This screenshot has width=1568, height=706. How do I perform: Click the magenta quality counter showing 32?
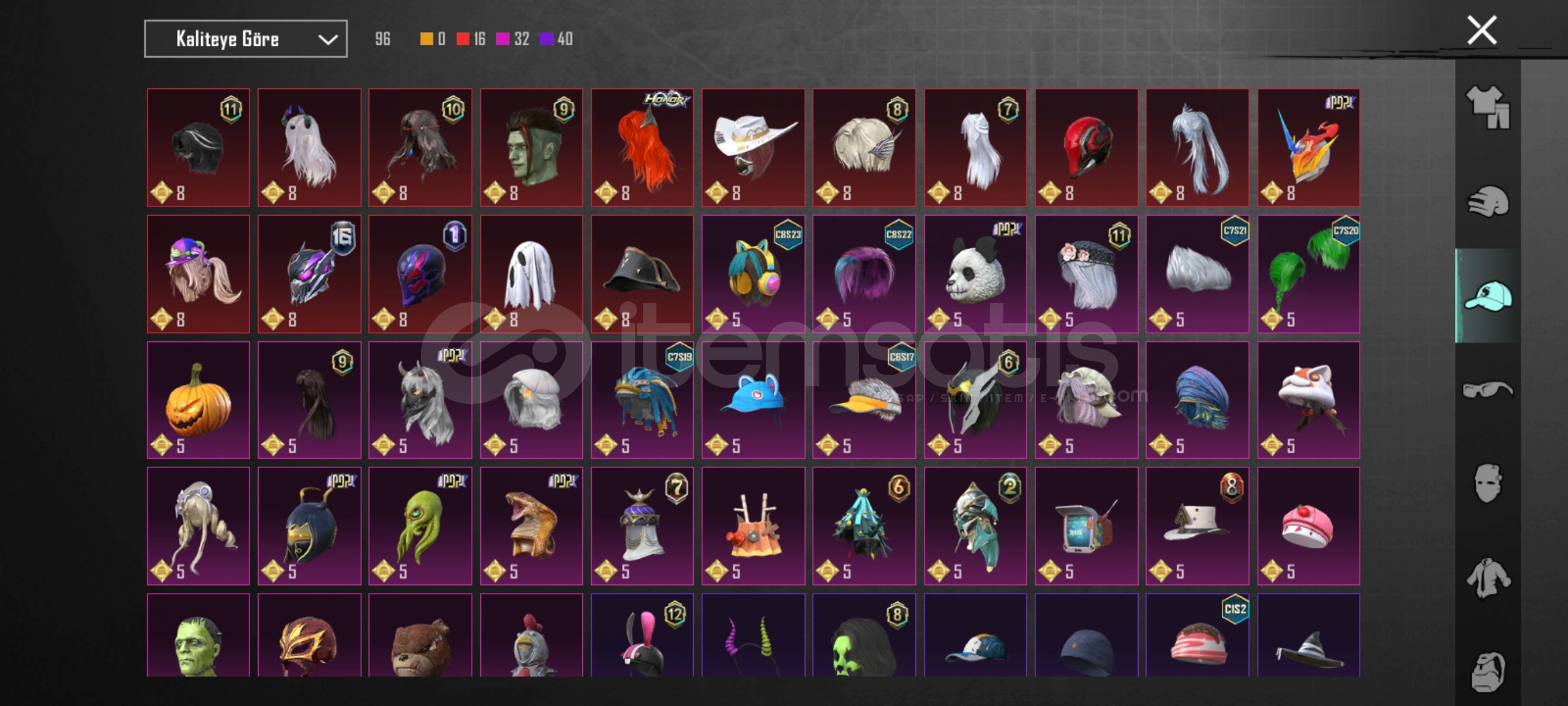pos(513,39)
